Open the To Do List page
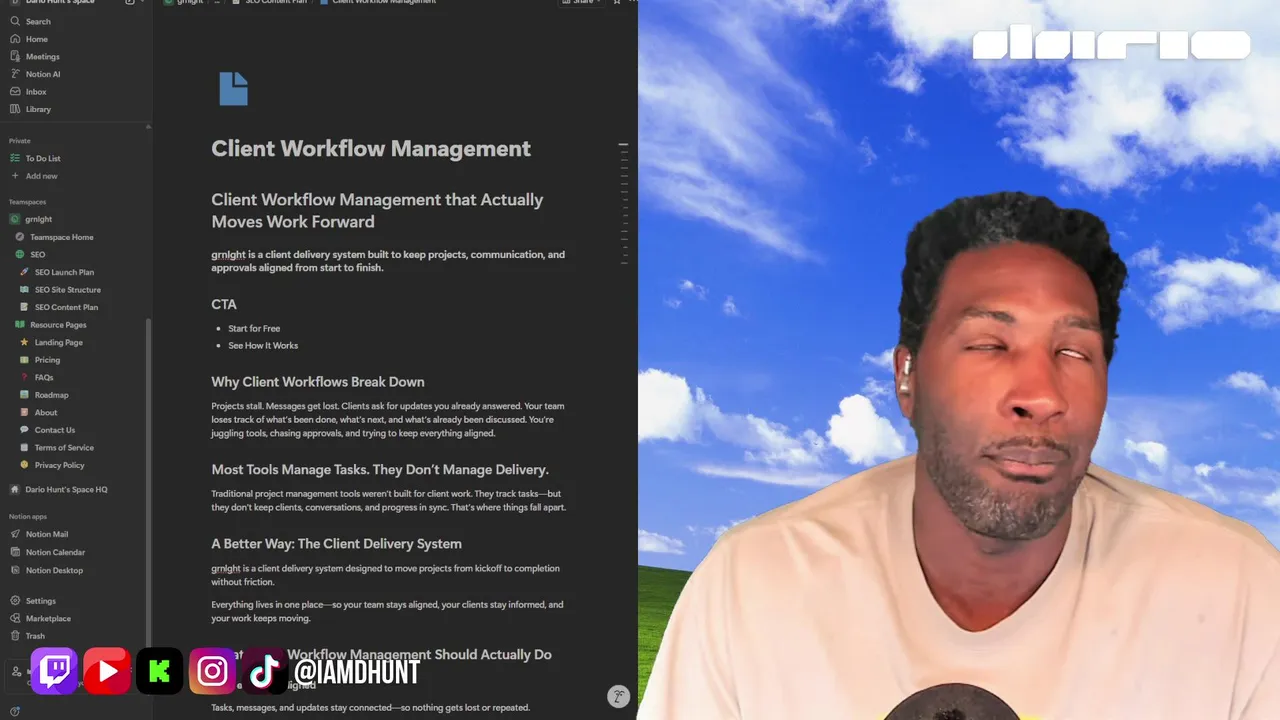The height and width of the screenshot is (720, 1280). pyautogui.click(x=43, y=158)
